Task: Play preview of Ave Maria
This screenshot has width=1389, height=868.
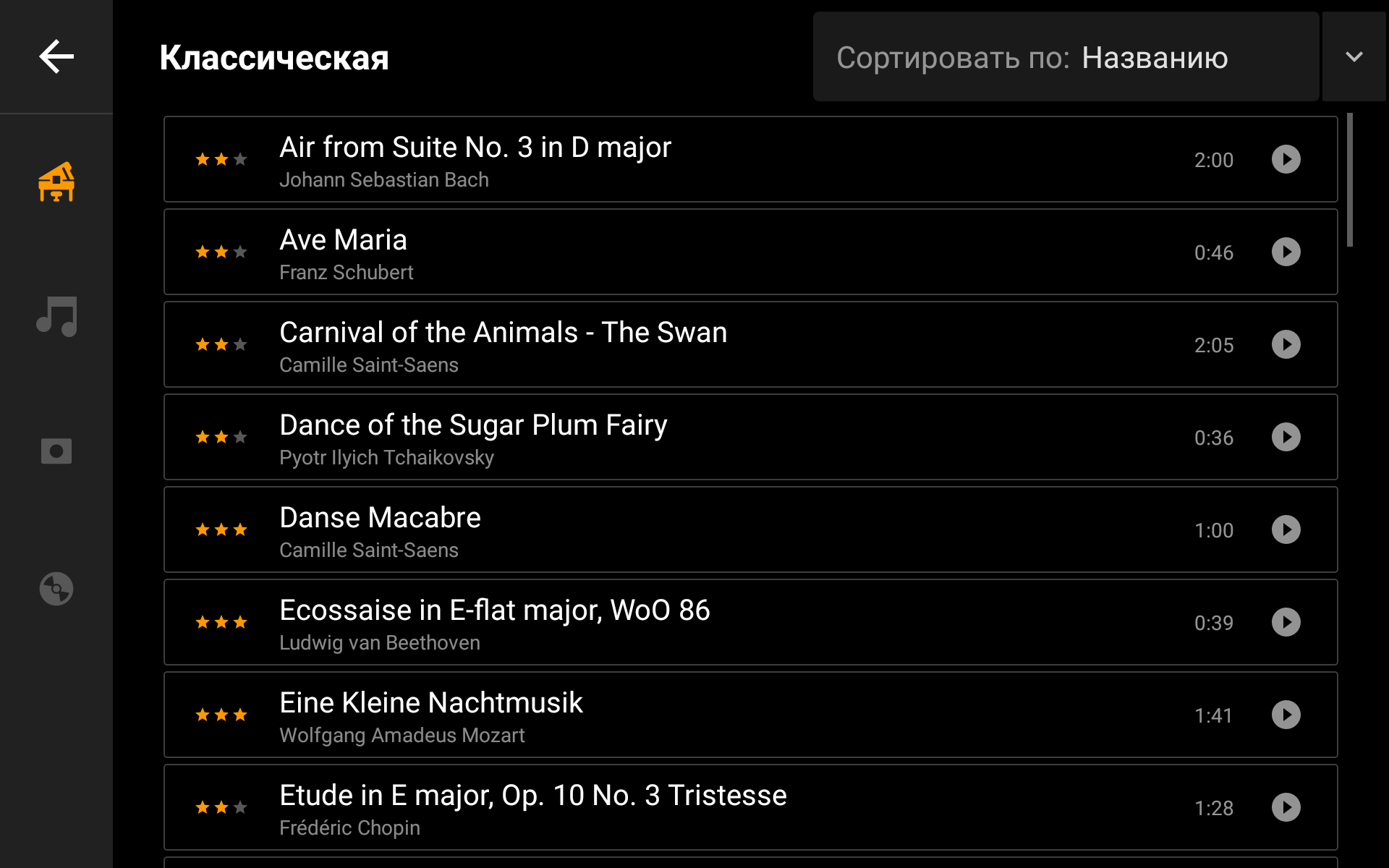Action: point(1286,252)
